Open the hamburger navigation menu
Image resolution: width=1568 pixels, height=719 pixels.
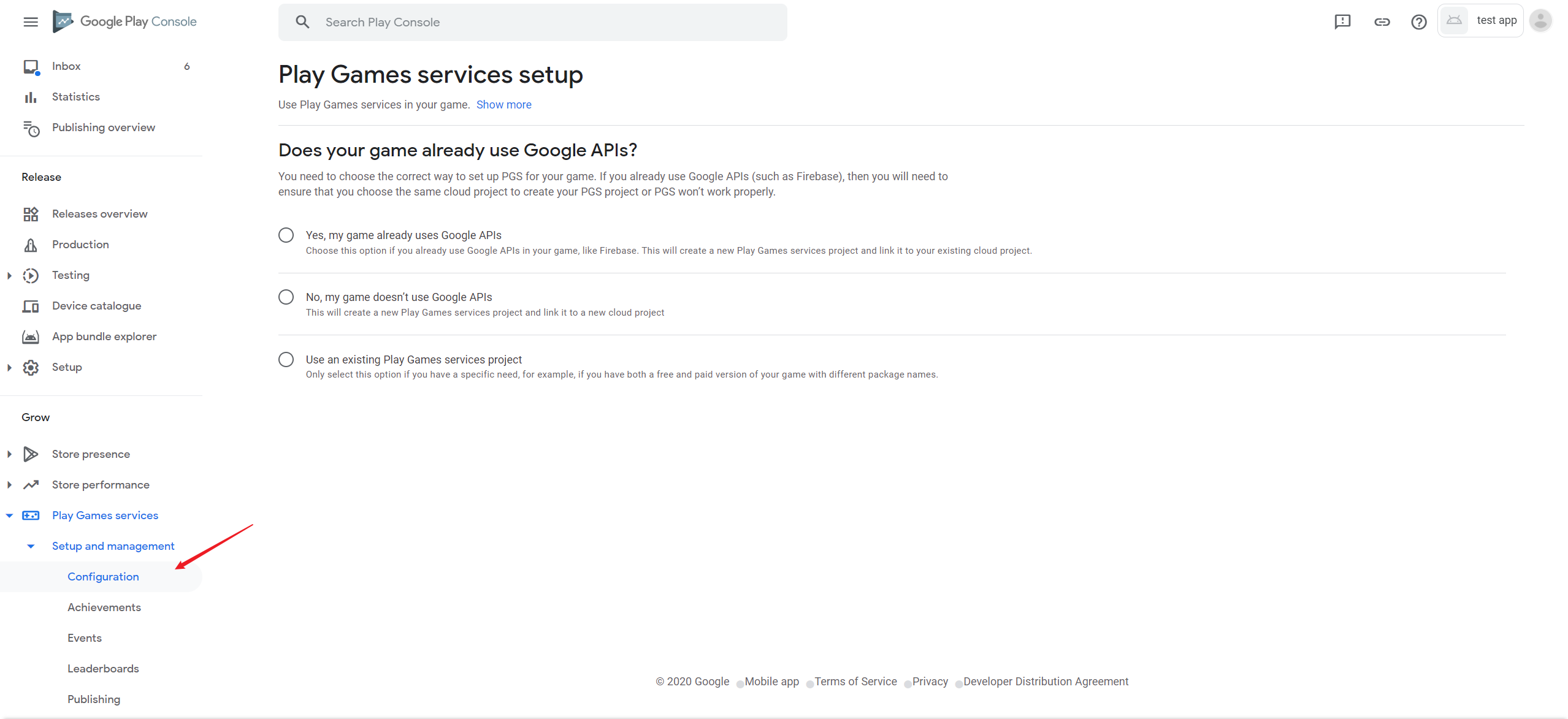[31, 22]
